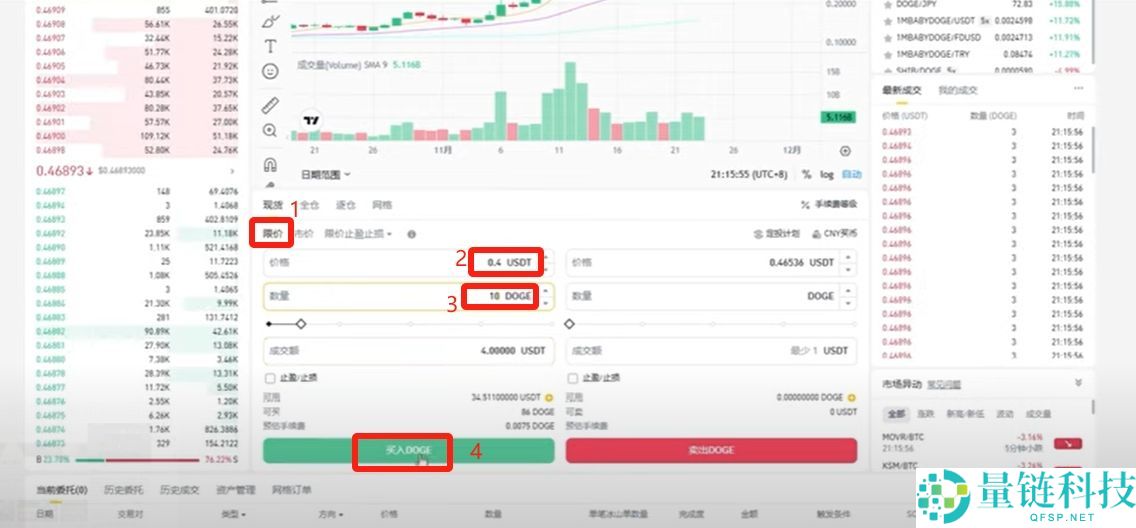Viewport: 1136px width, 528px height.
Task: Select the ruler measure tool
Action: (x=270, y=106)
